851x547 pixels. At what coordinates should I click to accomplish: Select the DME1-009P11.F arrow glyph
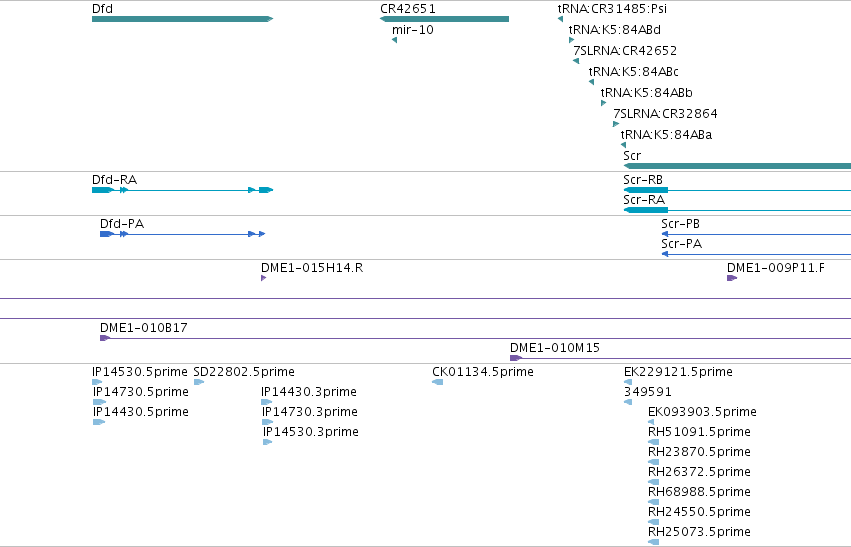(x=732, y=278)
